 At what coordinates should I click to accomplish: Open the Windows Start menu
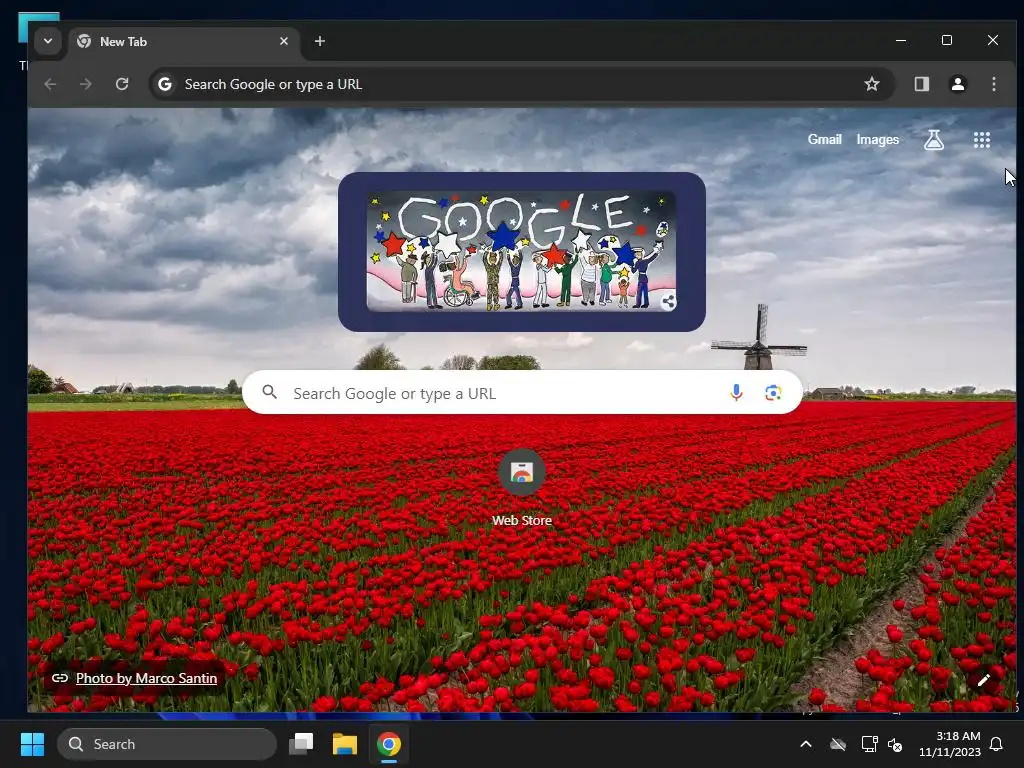pos(32,744)
